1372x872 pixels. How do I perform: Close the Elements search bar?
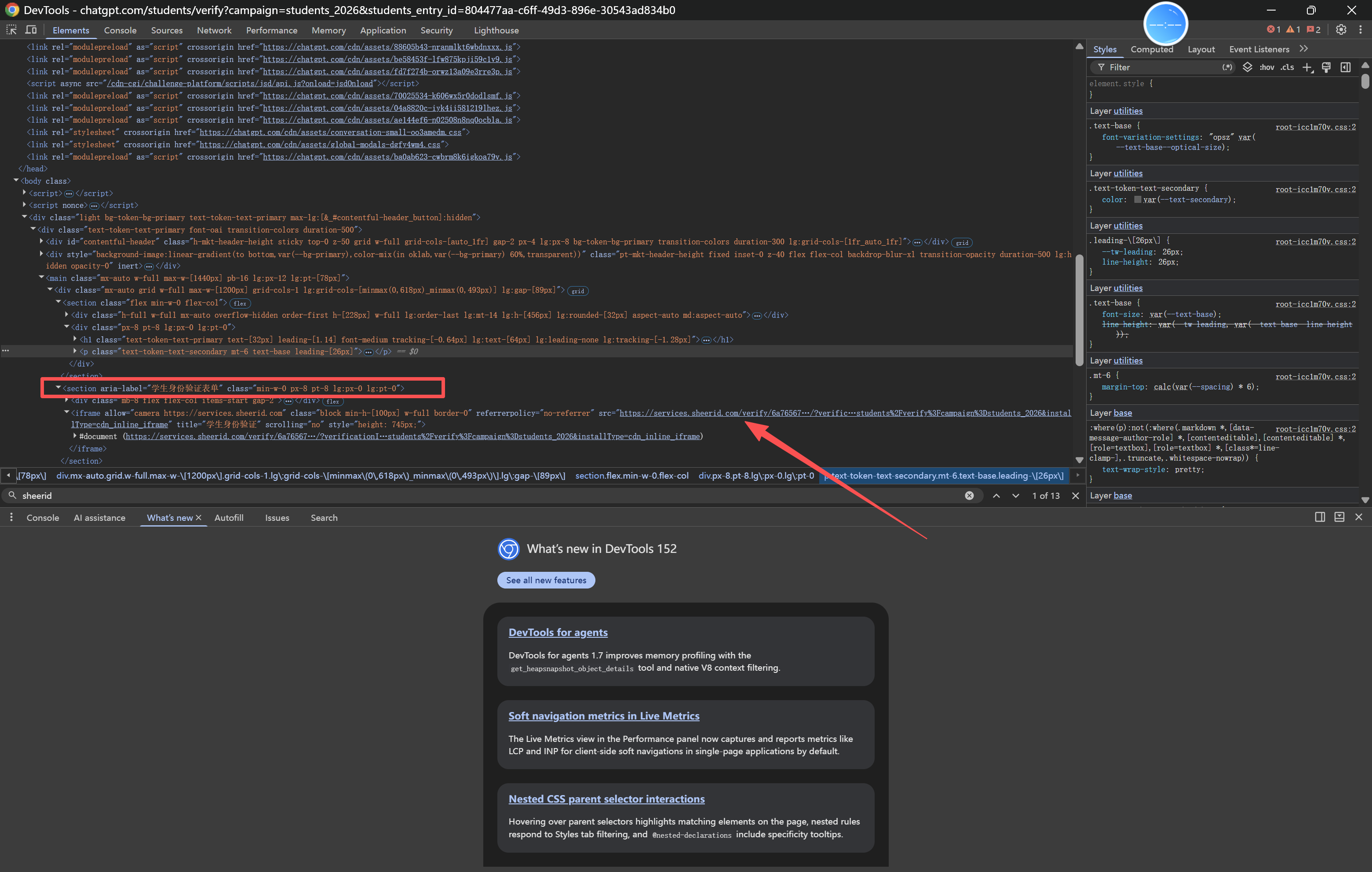click(1076, 495)
